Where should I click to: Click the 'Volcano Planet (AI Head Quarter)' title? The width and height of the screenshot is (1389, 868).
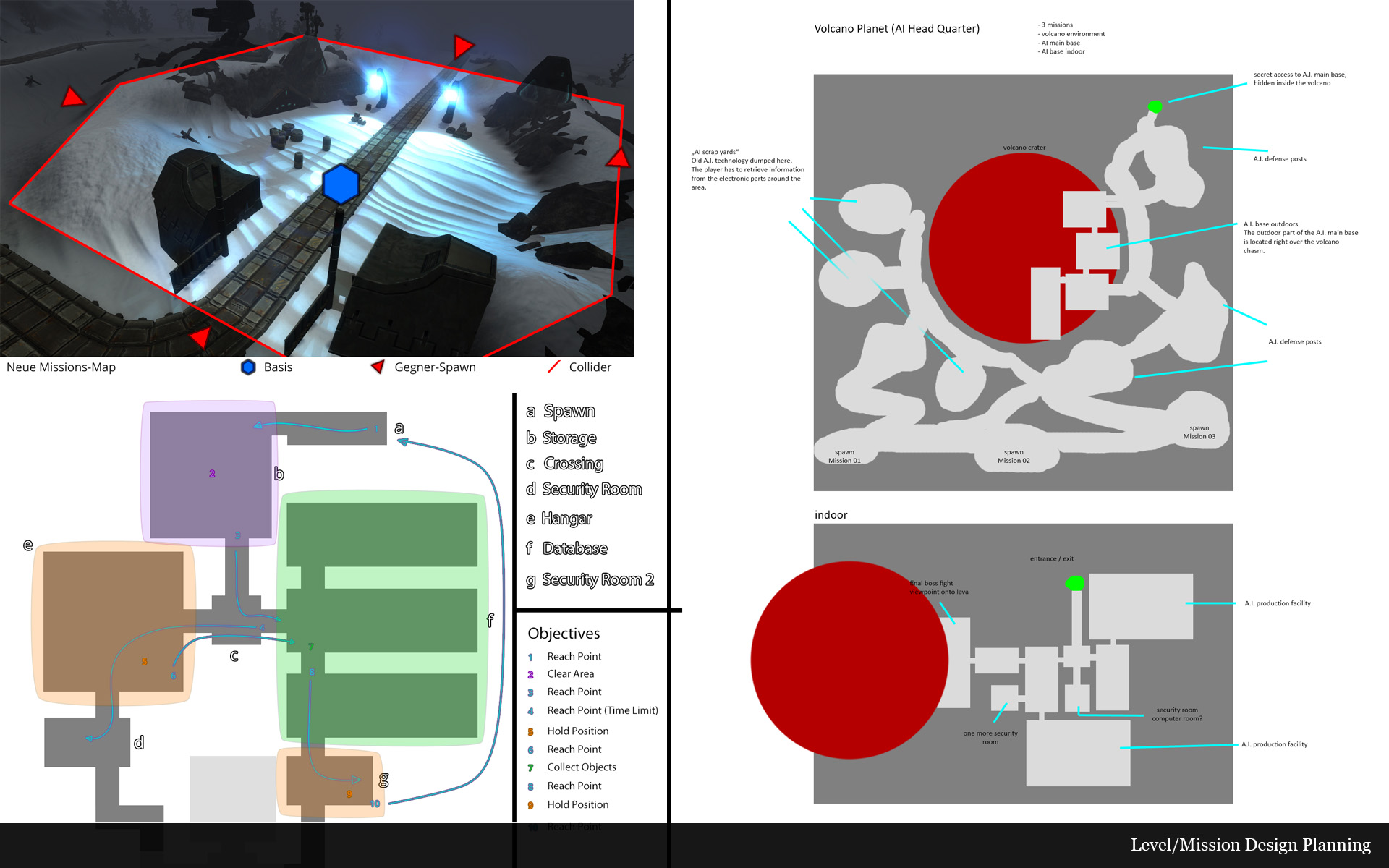pos(896,29)
